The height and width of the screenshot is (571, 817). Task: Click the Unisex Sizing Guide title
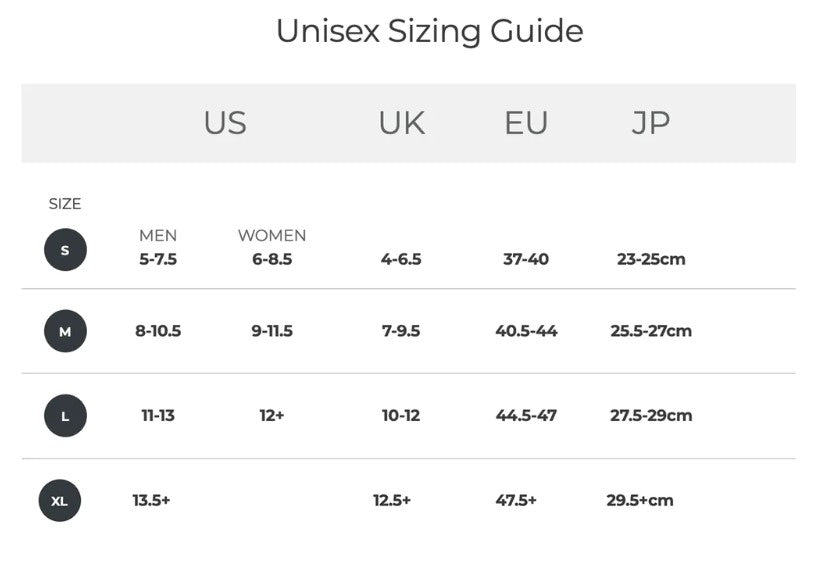click(x=429, y=31)
